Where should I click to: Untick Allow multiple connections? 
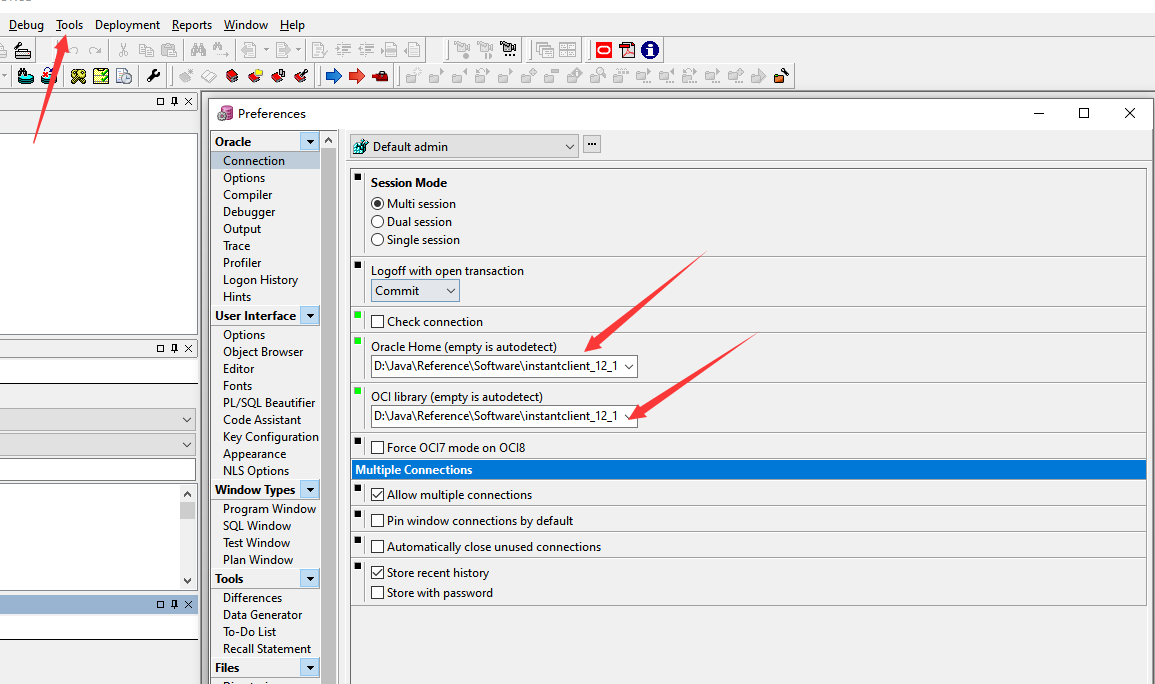pos(378,495)
